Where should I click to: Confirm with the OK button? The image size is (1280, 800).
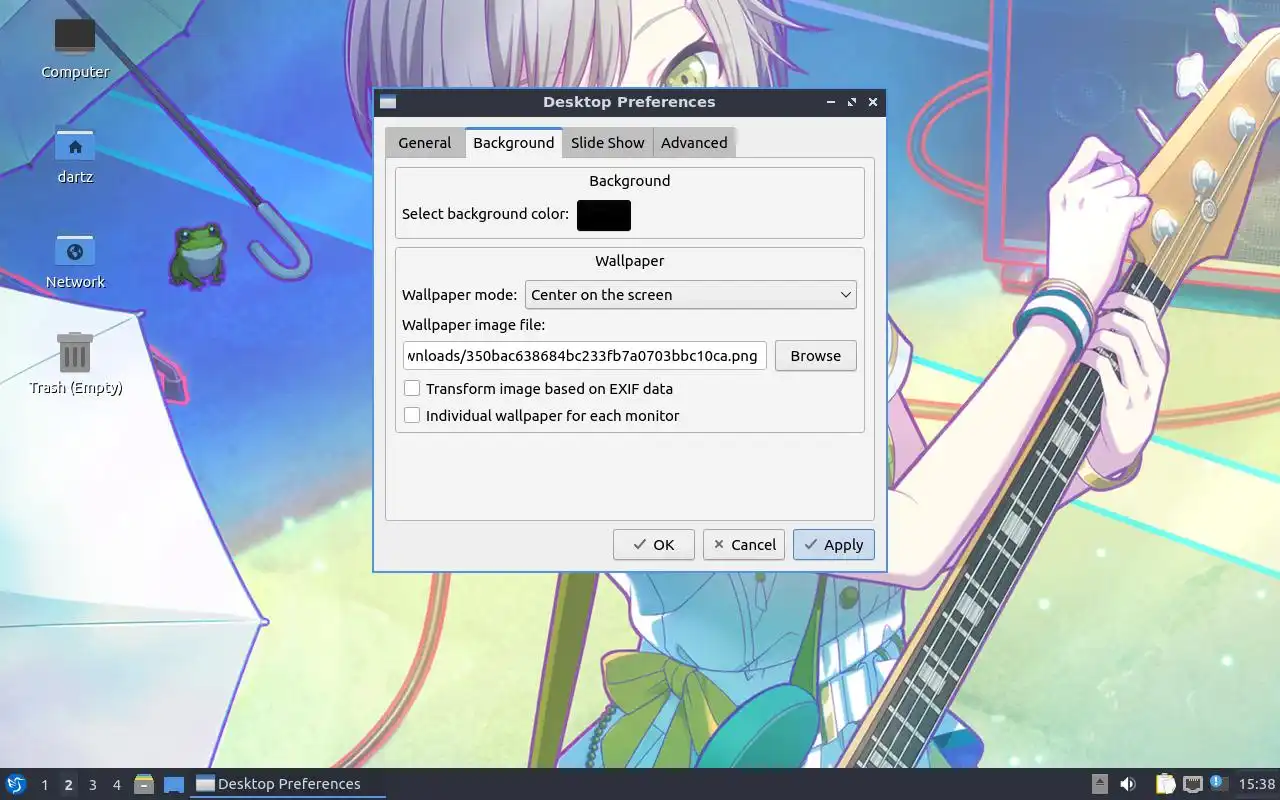click(654, 545)
